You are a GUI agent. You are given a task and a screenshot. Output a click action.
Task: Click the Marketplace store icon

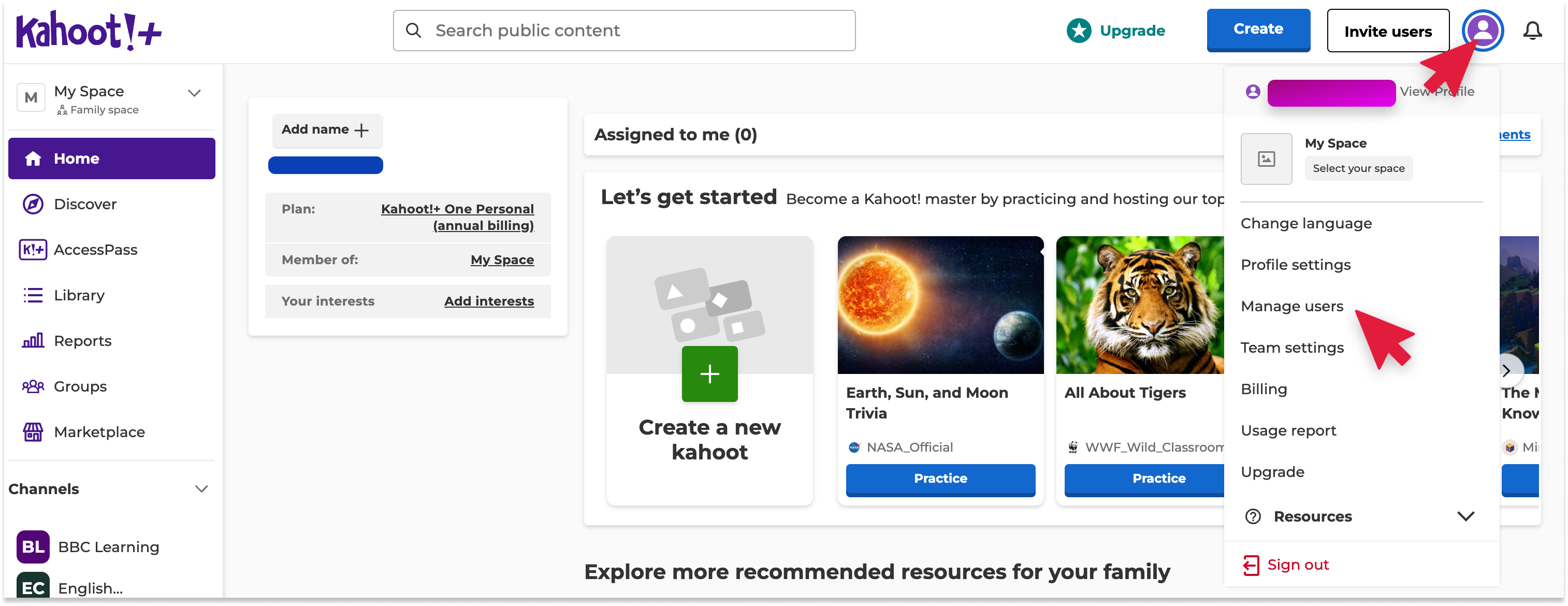tap(33, 432)
